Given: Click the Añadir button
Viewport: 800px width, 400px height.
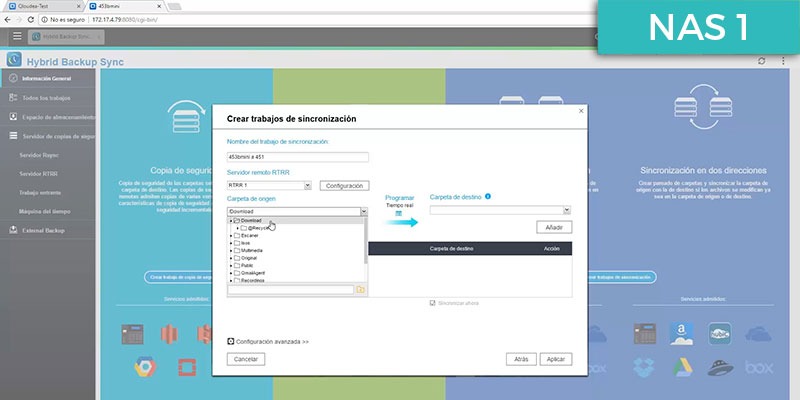Looking at the screenshot, I should pyautogui.click(x=554, y=228).
